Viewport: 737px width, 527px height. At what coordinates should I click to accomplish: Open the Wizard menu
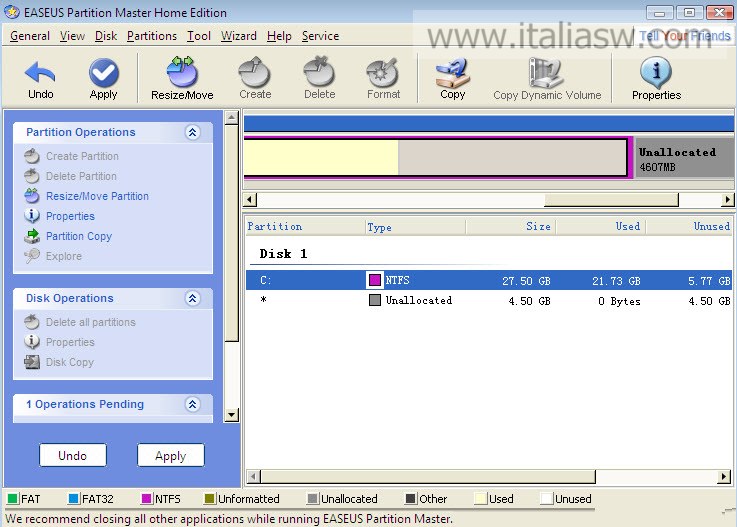tap(239, 36)
